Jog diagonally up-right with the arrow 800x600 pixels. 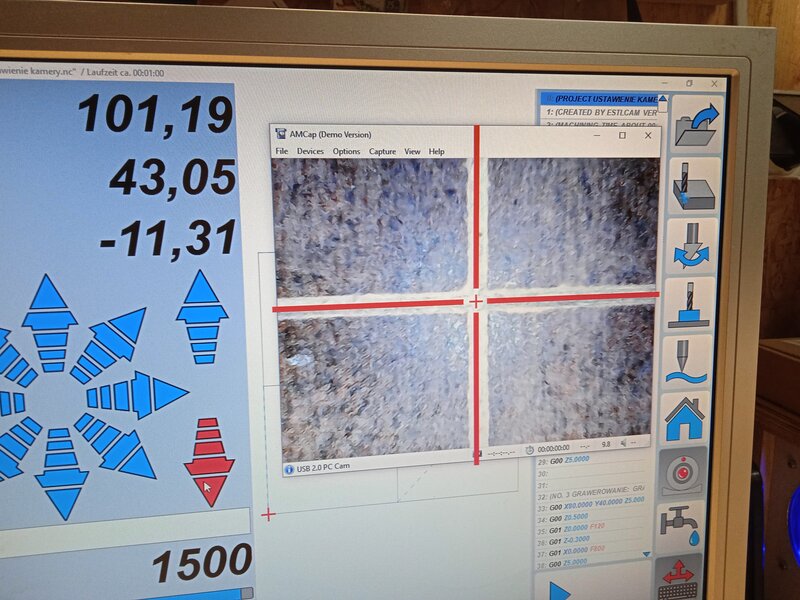(109, 344)
